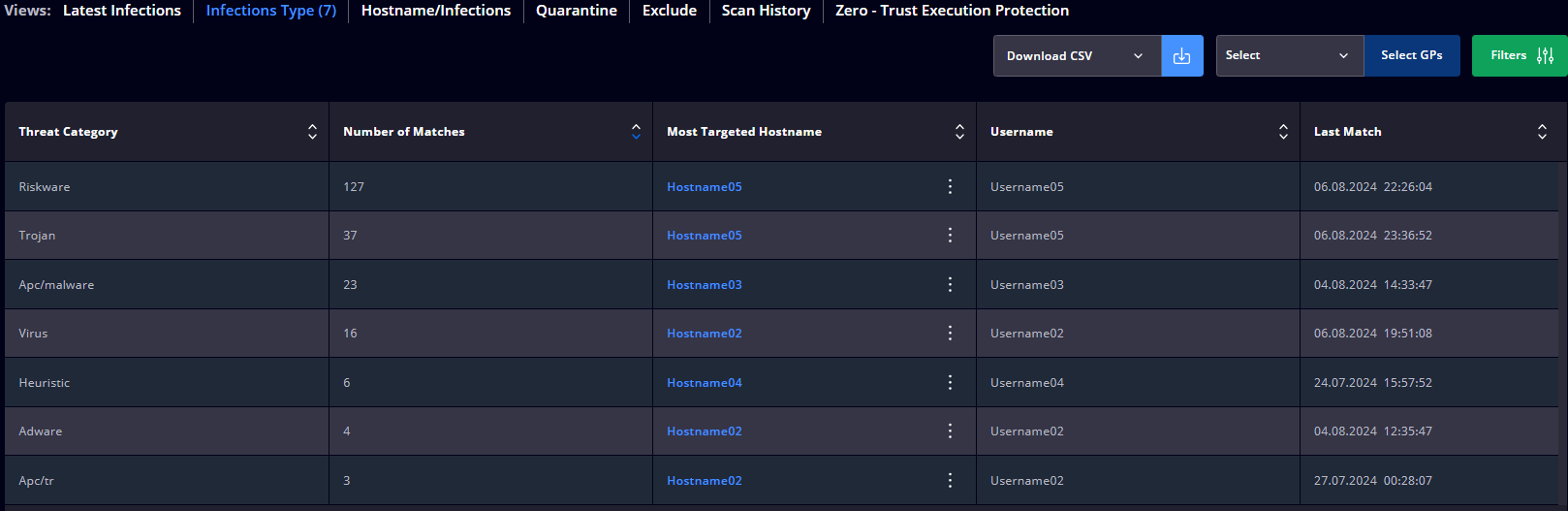Viewport: 1568px width, 511px height.
Task: Open Hostname02 link in Virus row
Action: click(705, 334)
